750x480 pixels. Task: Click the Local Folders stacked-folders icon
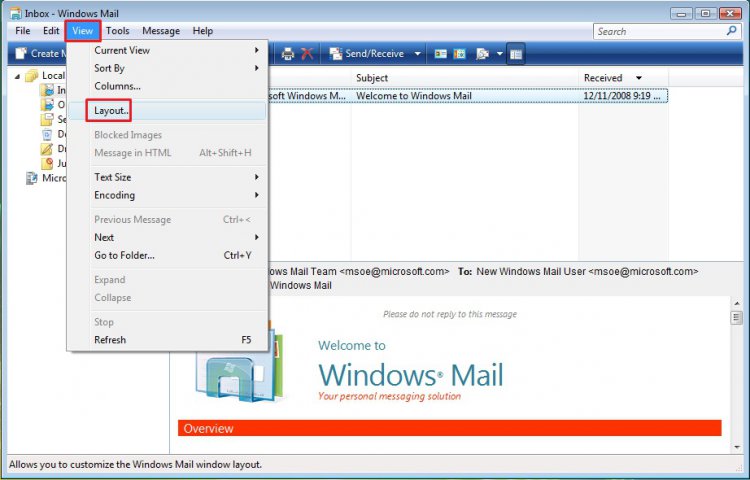click(x=32, y=76)
